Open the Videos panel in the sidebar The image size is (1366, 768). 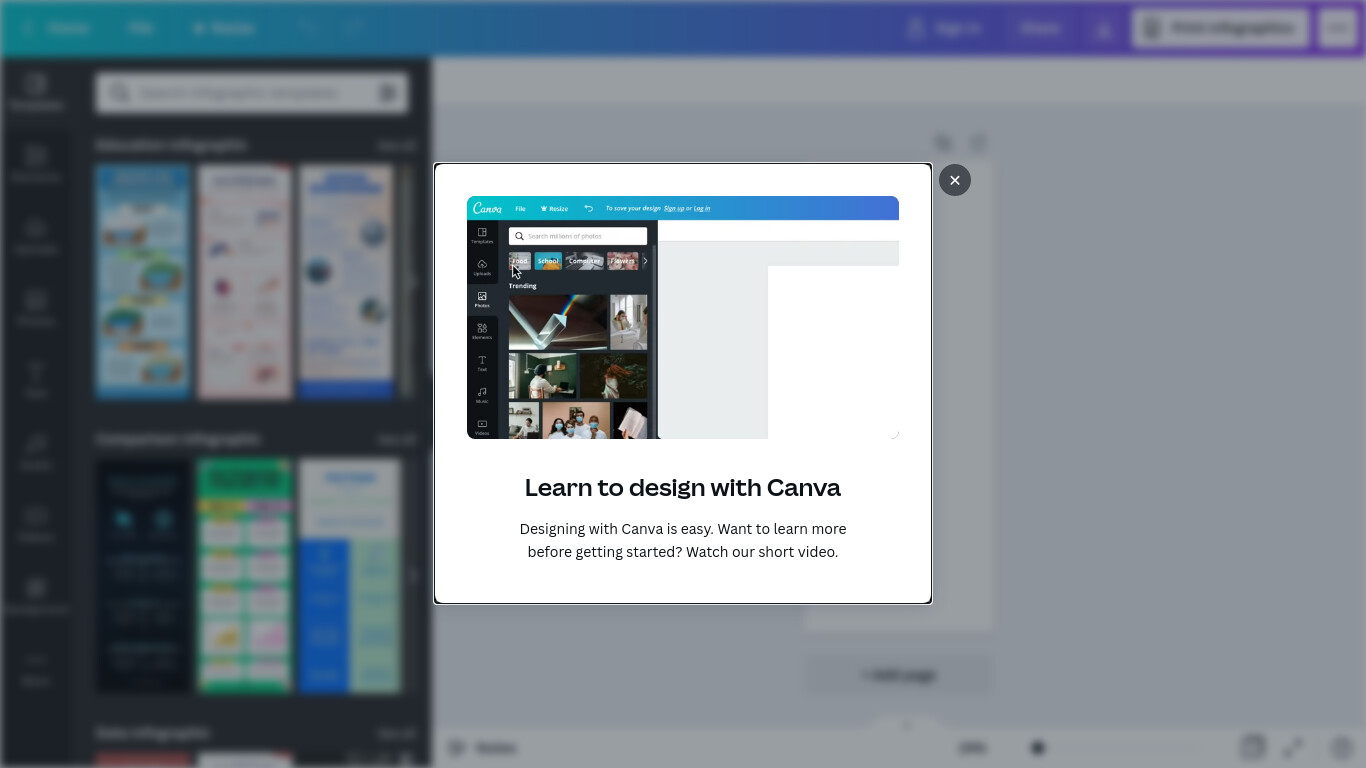36,523
